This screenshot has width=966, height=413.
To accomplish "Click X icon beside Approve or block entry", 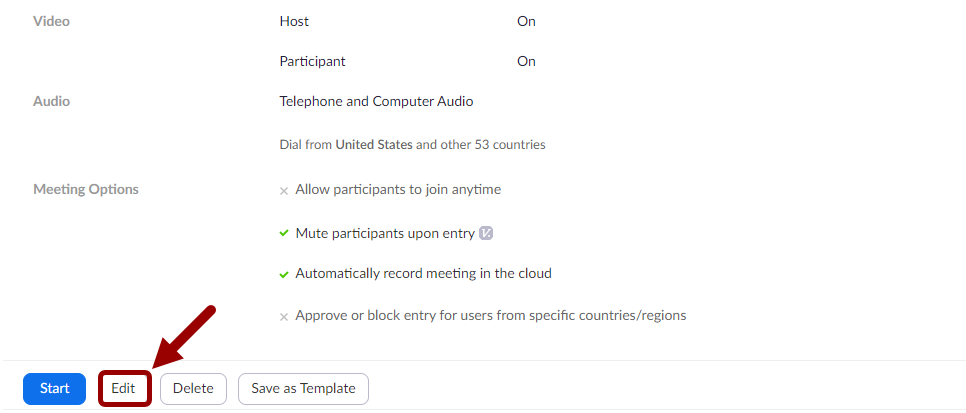I will pyautogui.click(x=284, y=316).
